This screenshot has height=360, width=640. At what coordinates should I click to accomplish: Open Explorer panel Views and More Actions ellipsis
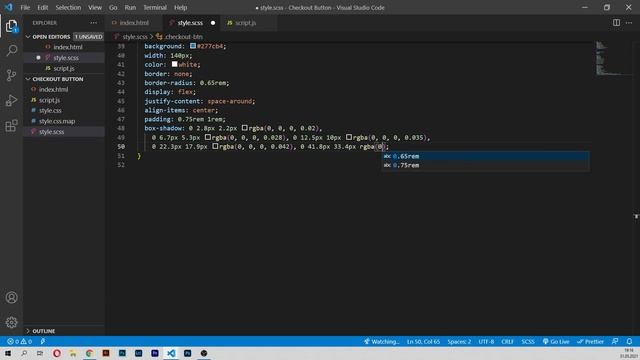93,23
